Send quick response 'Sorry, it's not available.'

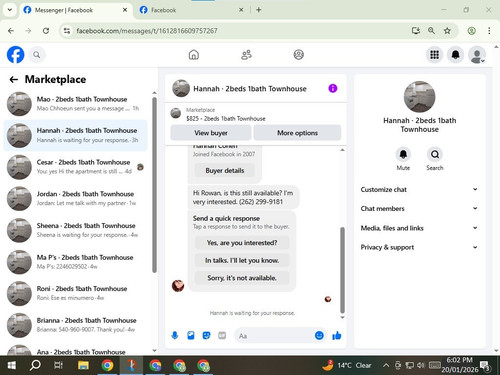pyautogui.click(x=242, y=278)
